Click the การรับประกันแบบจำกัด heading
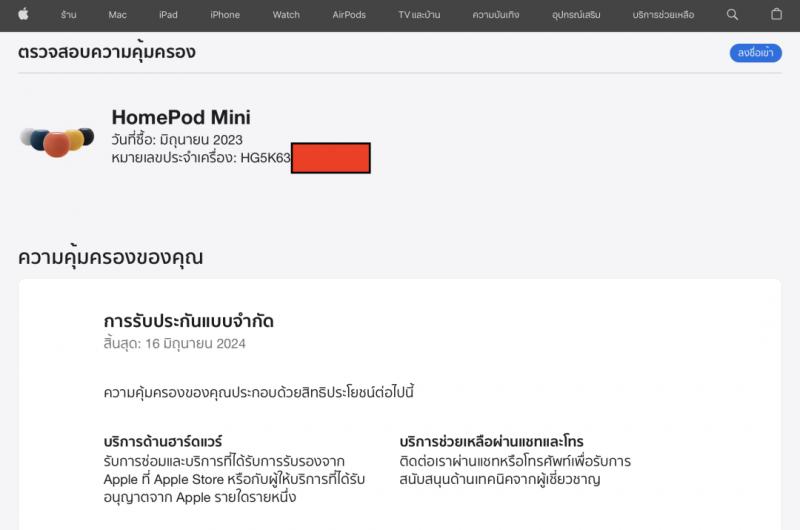 click(x=188, y=321)
